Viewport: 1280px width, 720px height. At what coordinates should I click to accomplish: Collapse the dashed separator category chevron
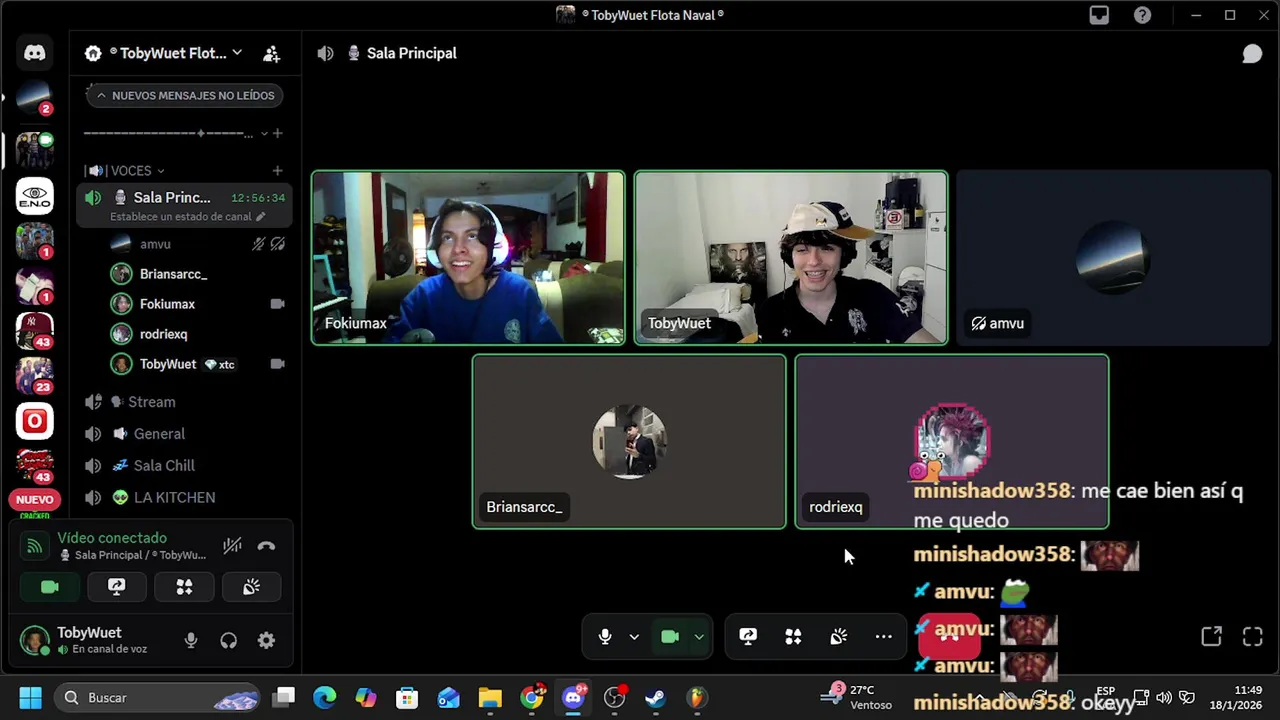click(264, 133)
